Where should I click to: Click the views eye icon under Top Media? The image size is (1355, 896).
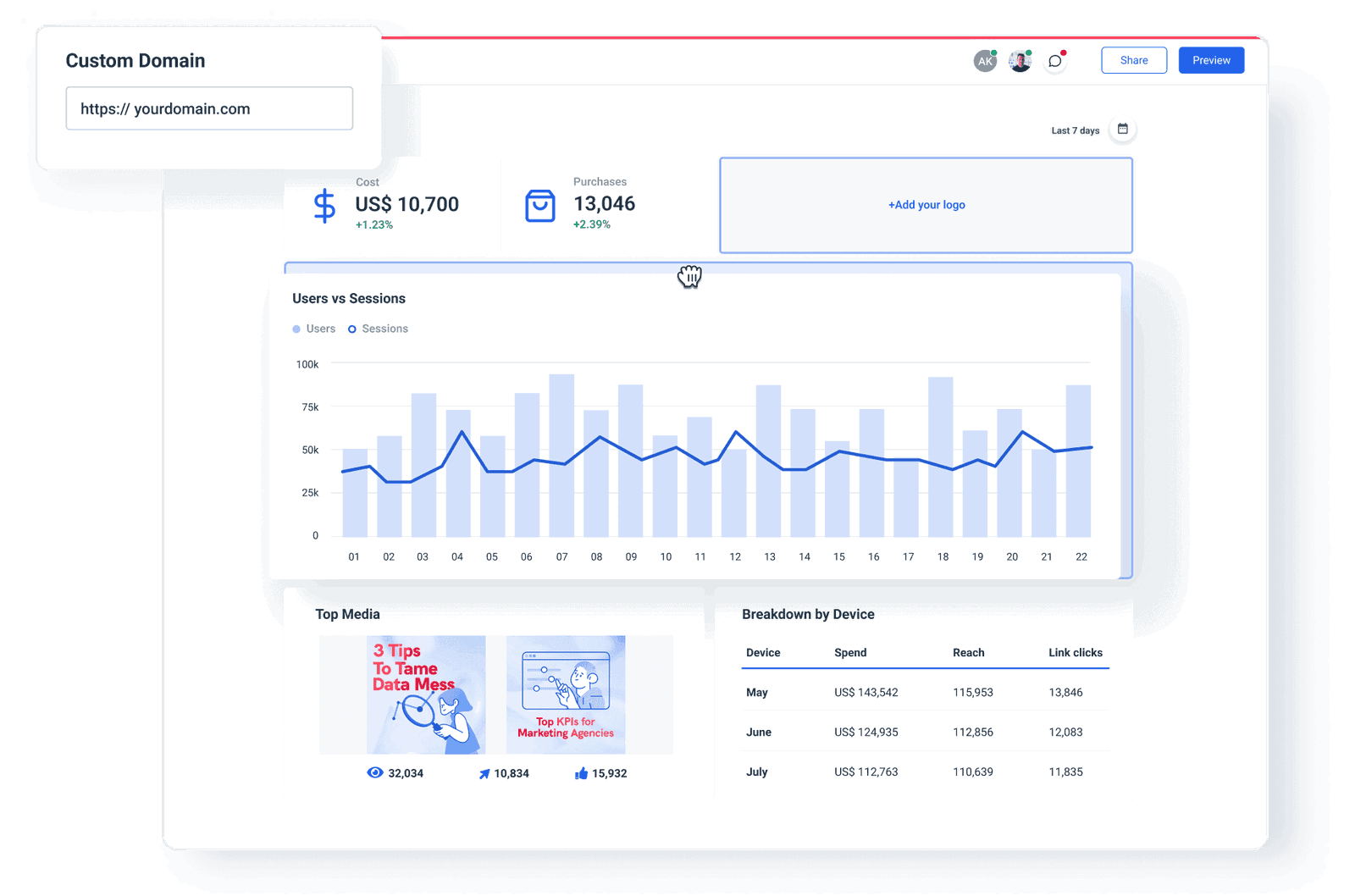(374, 772)
